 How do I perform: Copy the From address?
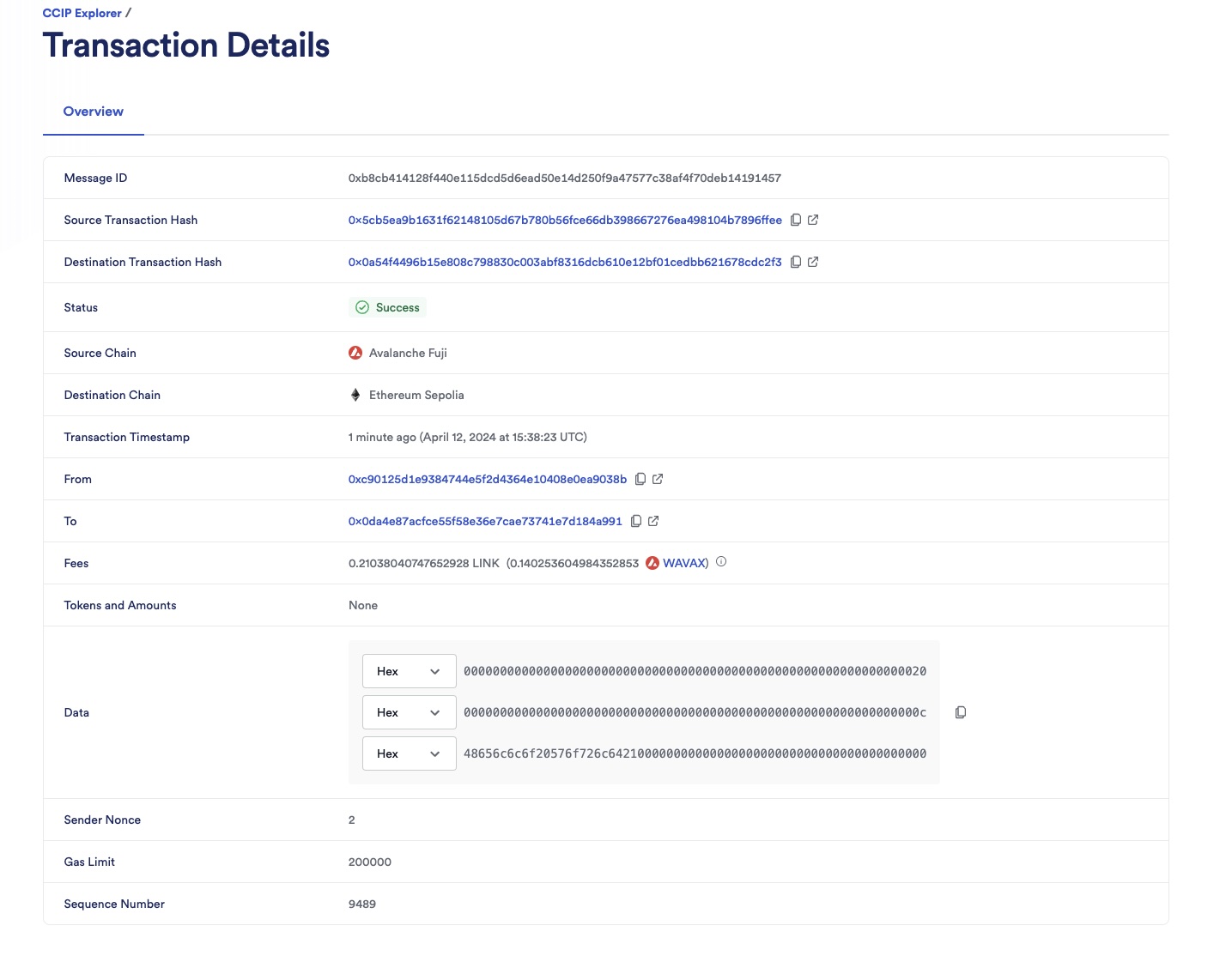[x=641, y=479]
